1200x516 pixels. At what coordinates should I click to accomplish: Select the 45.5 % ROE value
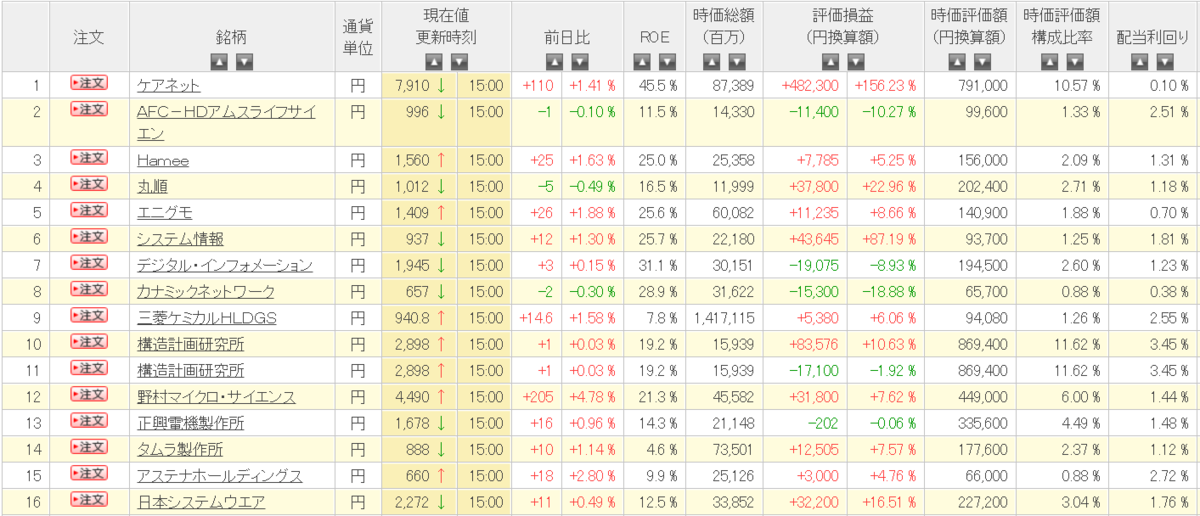tap(658, 85)
